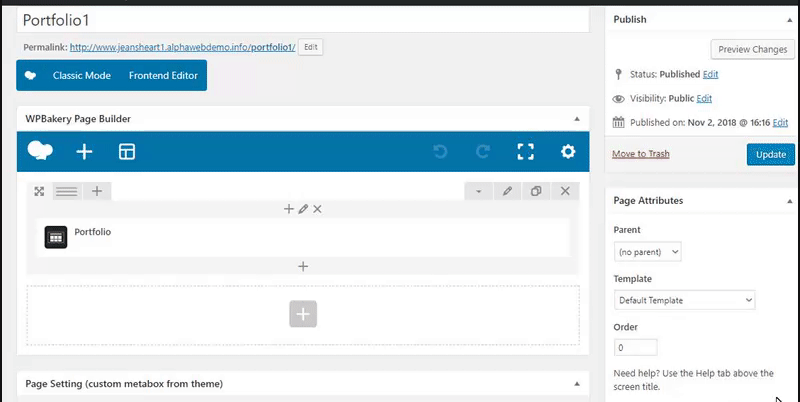Screen dimensions: 800x402
Task: Edit this row with pencil icon
Action: tap(507, 191)
